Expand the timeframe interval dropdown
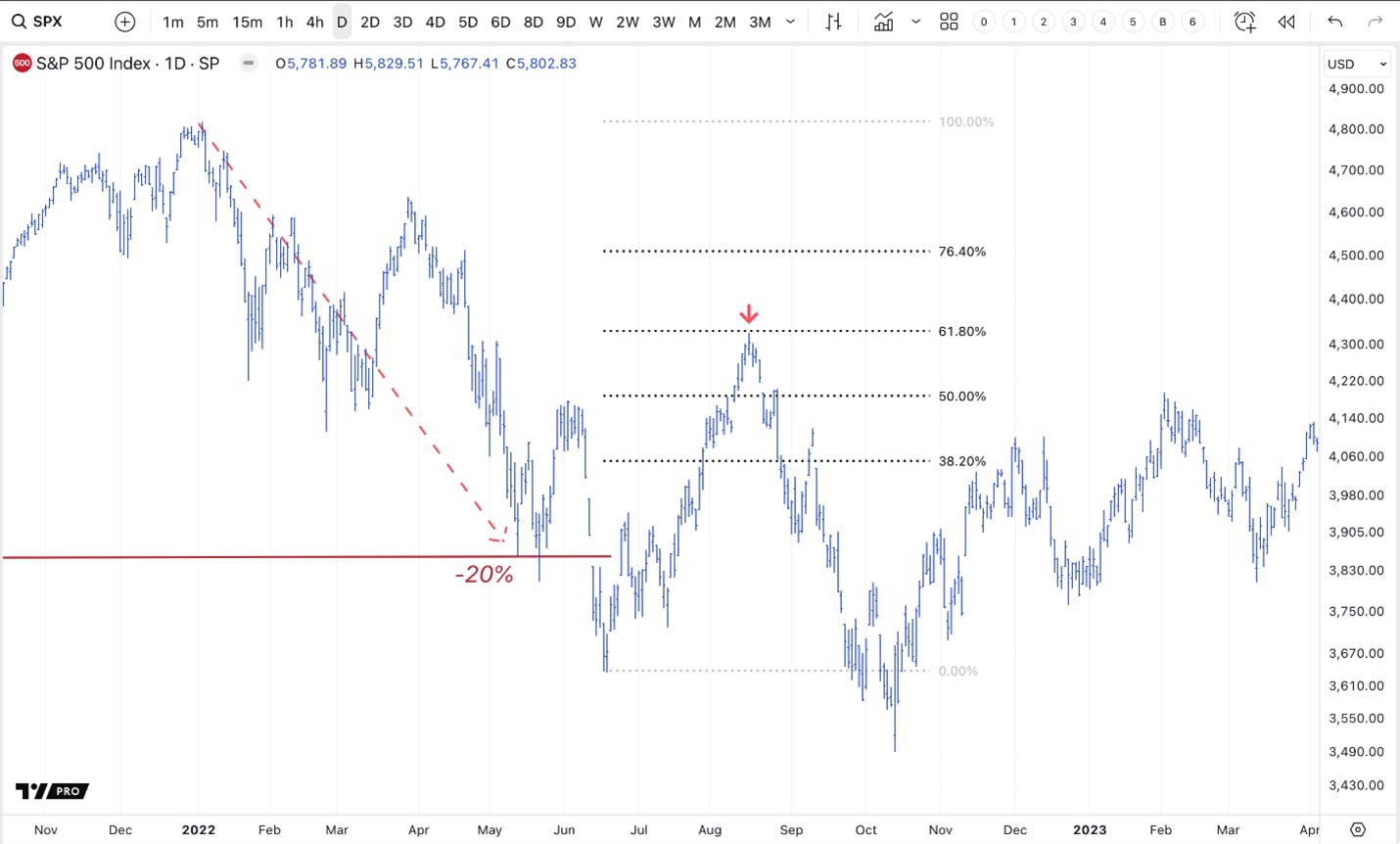 [791, 22]
